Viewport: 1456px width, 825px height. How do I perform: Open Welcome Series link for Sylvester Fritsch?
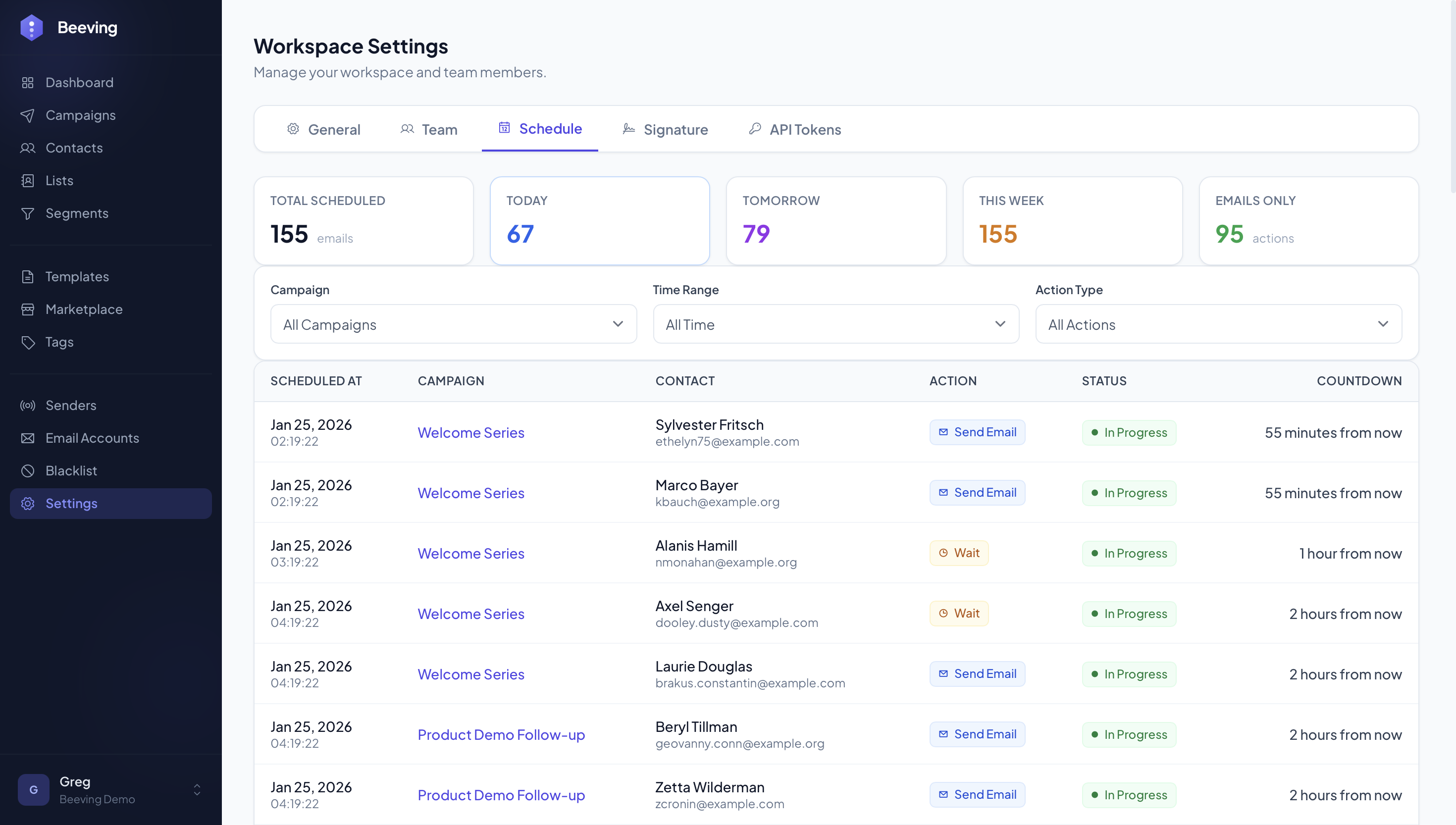click(x=471, y=432)
